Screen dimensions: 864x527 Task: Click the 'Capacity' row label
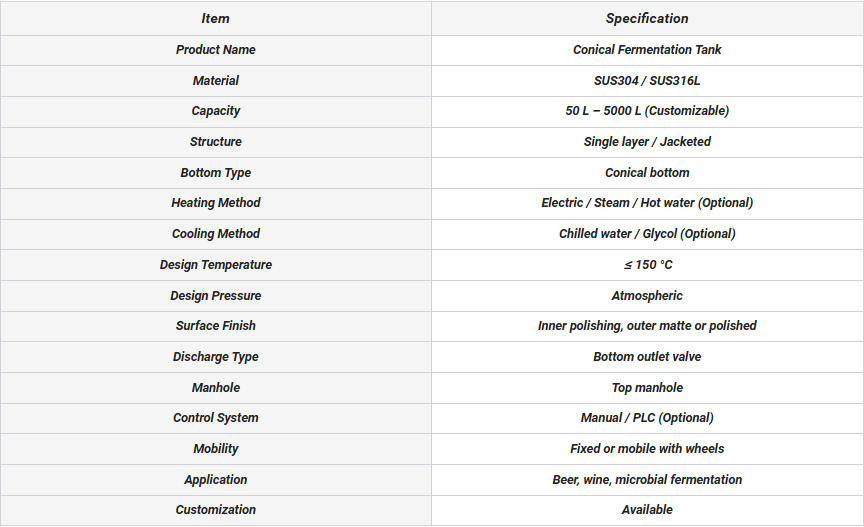(x=215, y=111)
